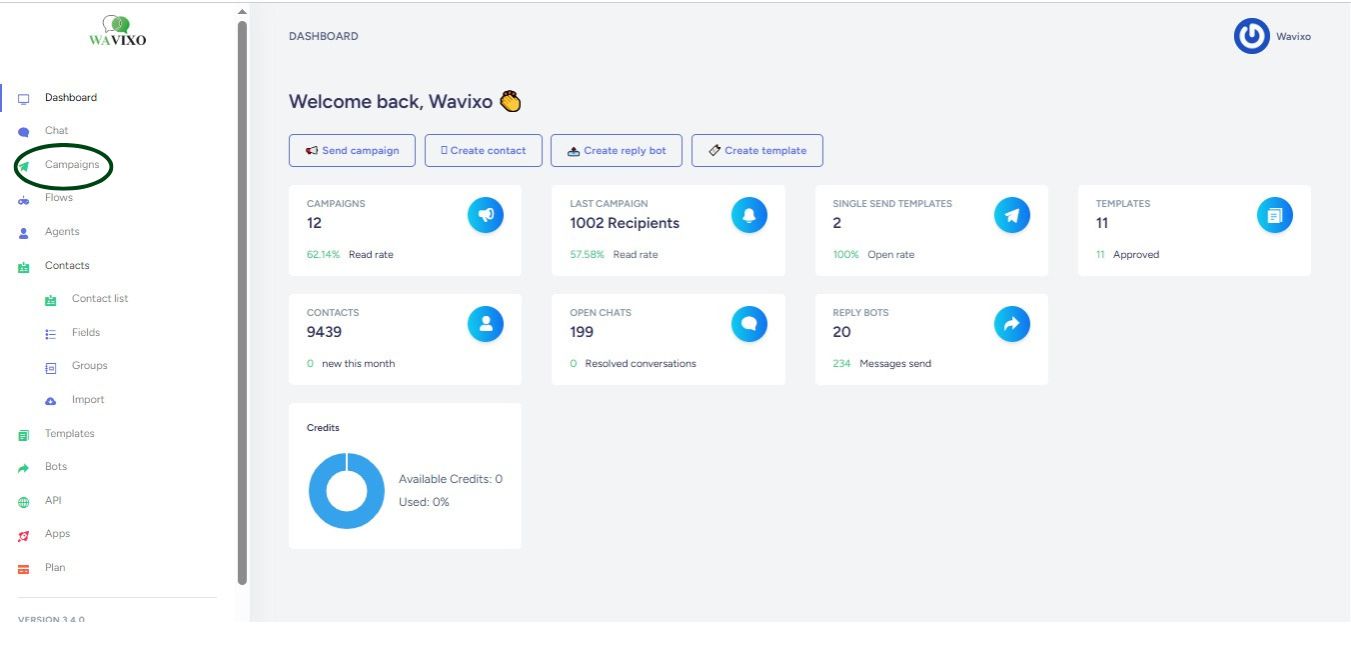Click the paper plane icon in Single Send Templates card
The height and width of the screenshot is (645, 1351).
[x=1011, y=215]
